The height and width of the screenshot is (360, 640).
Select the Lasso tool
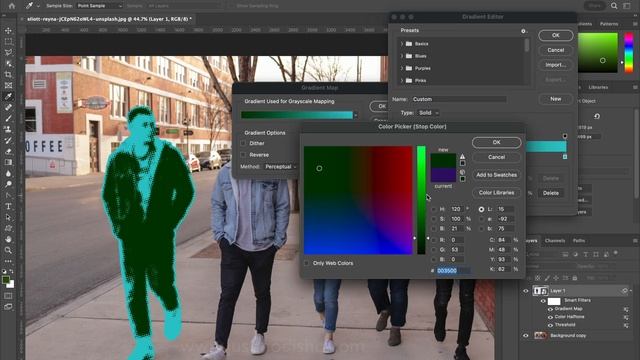point(8,53)
